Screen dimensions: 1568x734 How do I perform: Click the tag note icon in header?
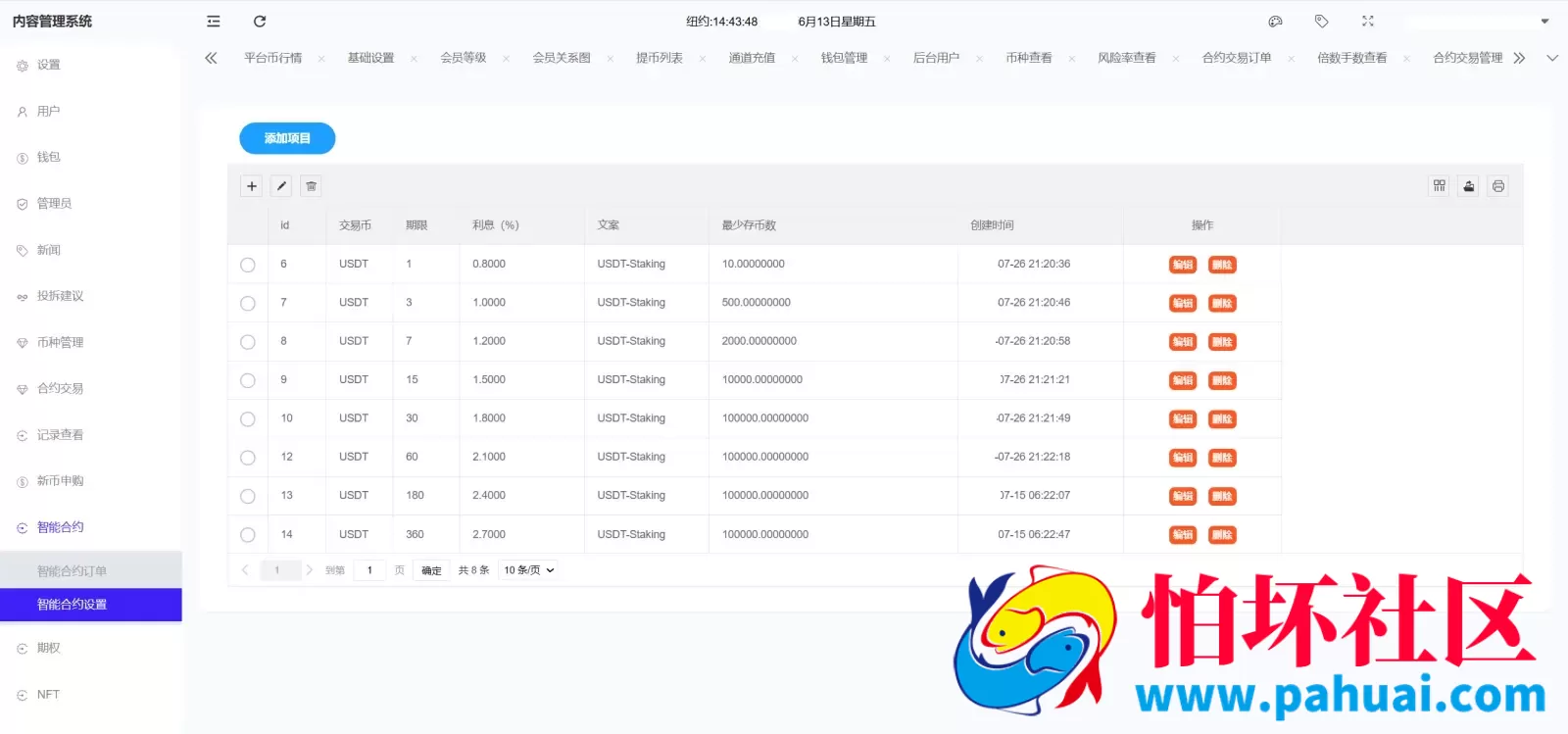click(x=1321, y=22)
